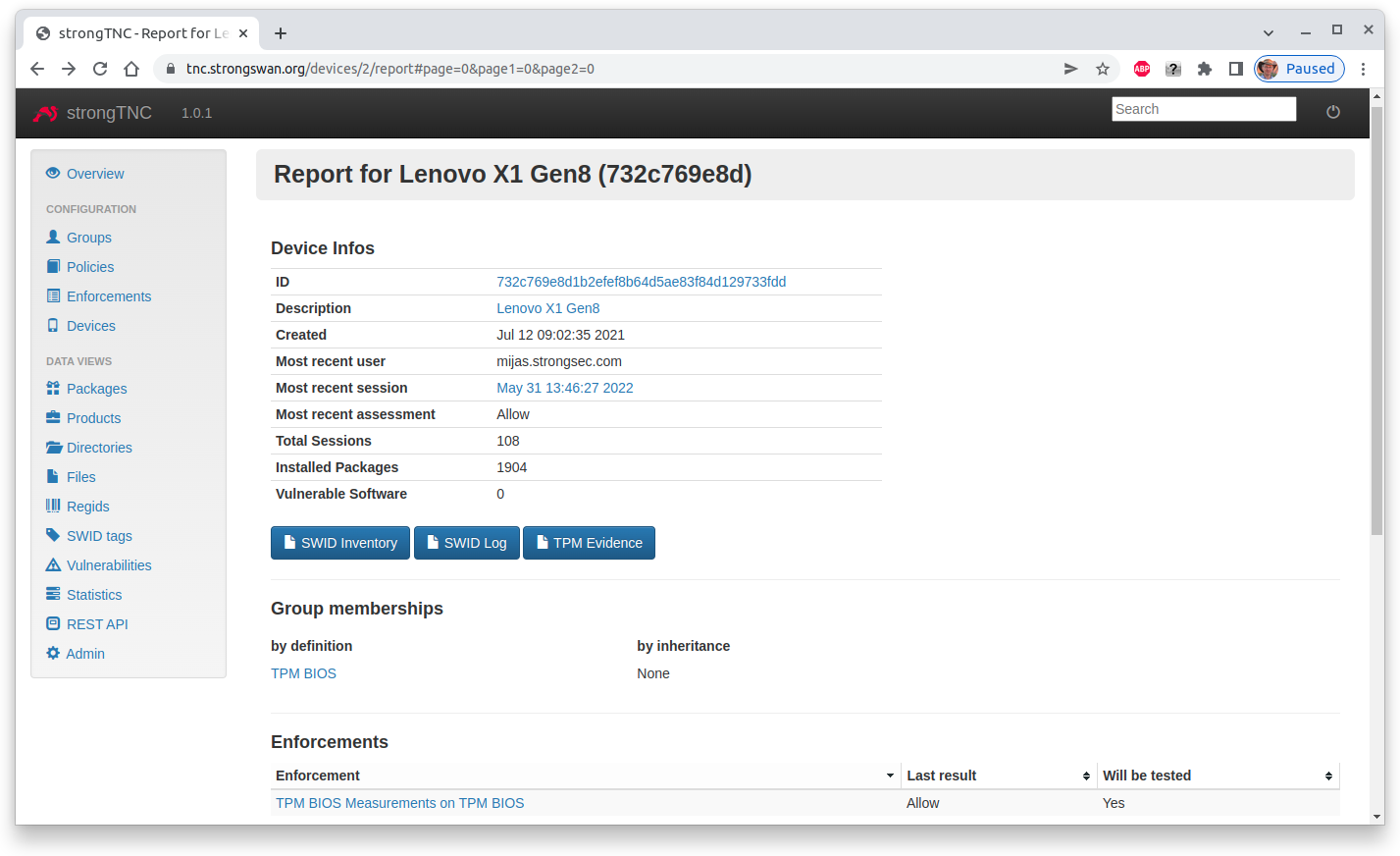Click the Directories folder icon
Viewport: 1400px width, 856px height.
point(54,447)
